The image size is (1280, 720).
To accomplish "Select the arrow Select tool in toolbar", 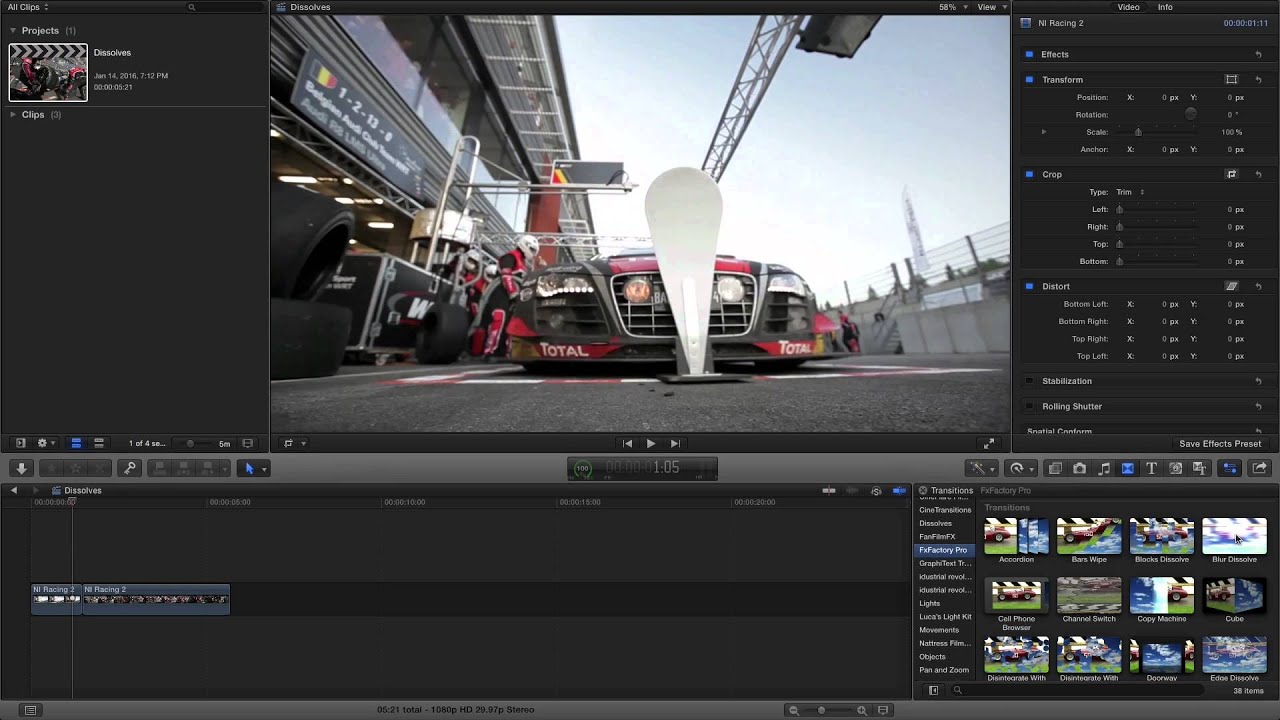I will click(x=249, y=468).
